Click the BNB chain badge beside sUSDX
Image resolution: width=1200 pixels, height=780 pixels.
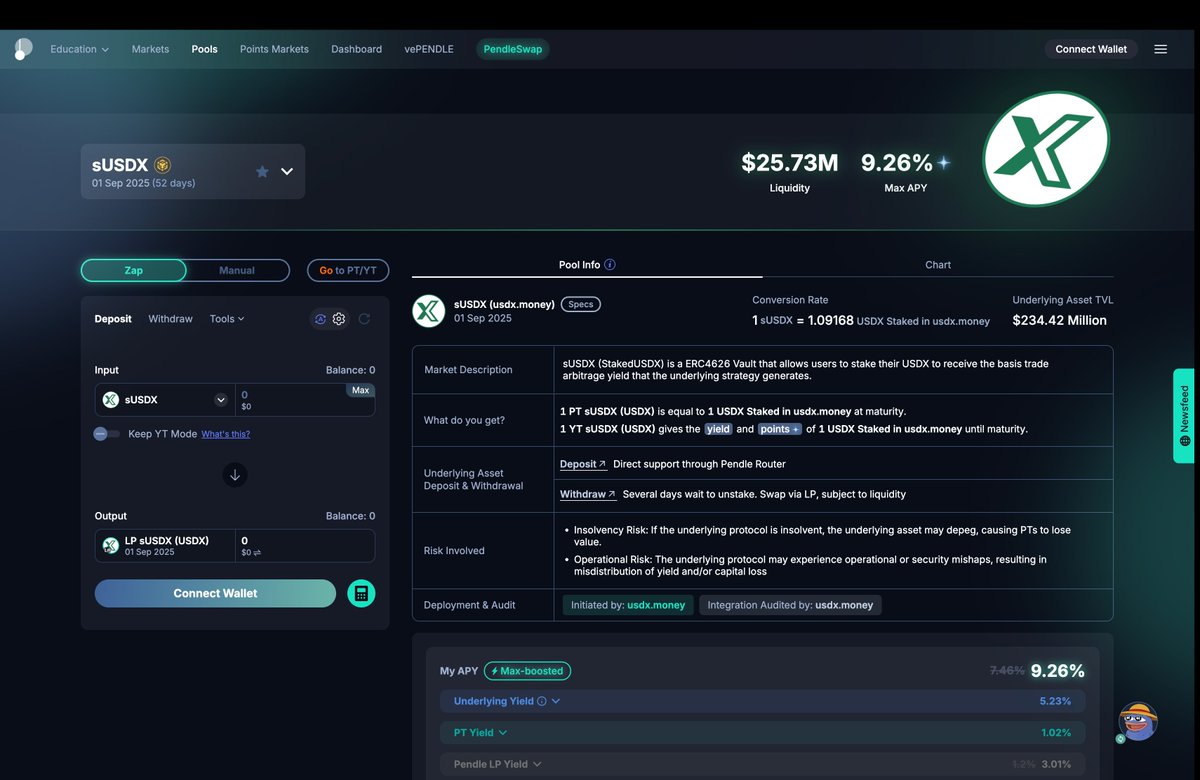coord(162,165)
